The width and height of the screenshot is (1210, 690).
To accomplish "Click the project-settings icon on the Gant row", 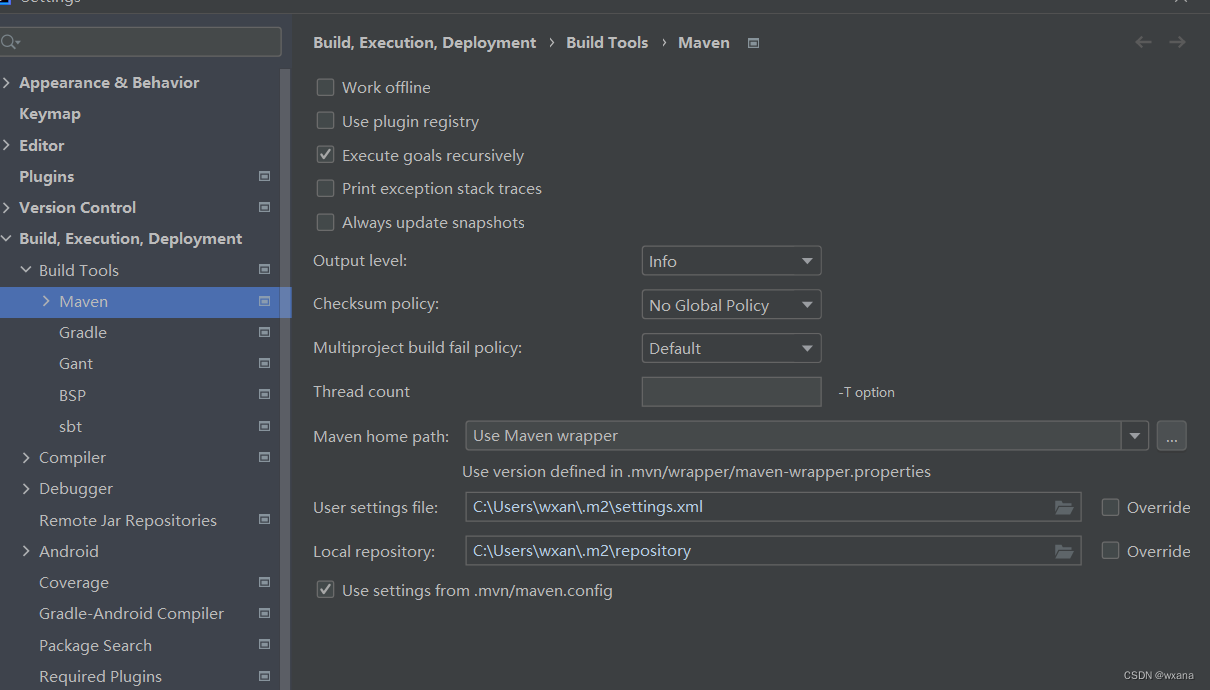I will tap(264, 363).
